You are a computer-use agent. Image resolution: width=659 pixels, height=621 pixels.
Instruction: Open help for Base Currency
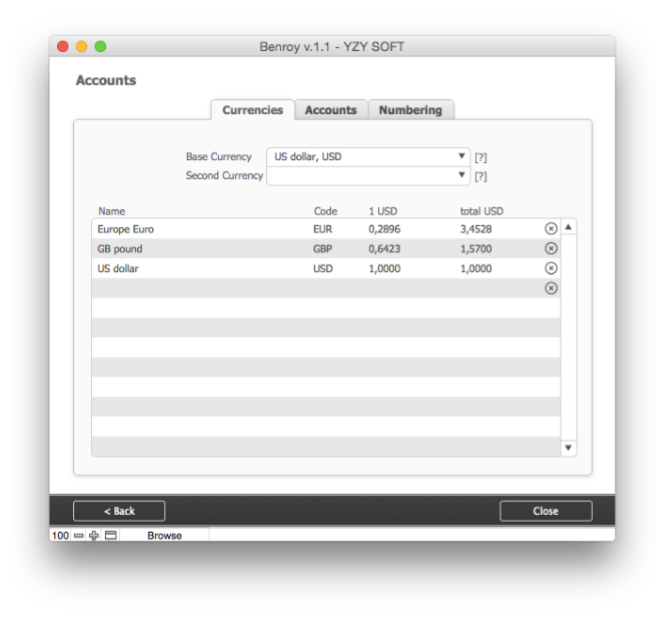click(x=481, y=158)
